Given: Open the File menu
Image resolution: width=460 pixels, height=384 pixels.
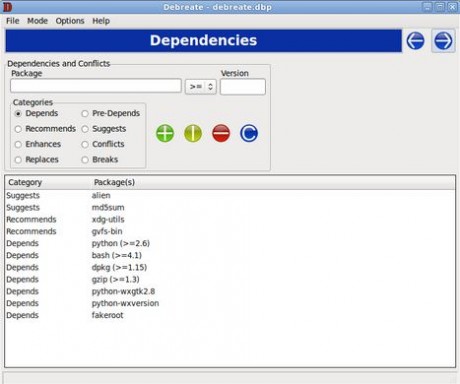Looking at the screenshot, I should click(x=13, y=21).
